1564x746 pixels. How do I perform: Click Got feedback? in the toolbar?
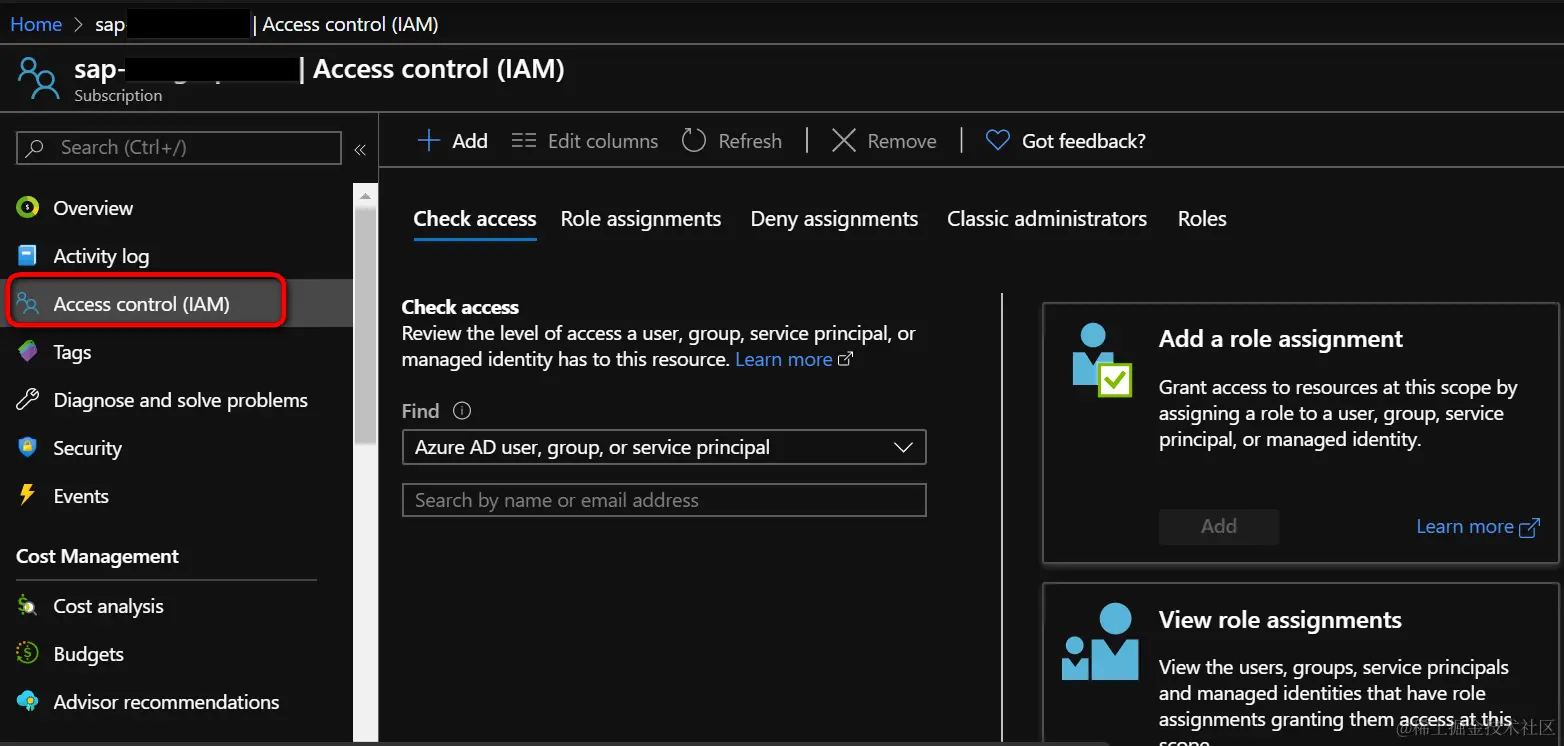point(1066,141)
